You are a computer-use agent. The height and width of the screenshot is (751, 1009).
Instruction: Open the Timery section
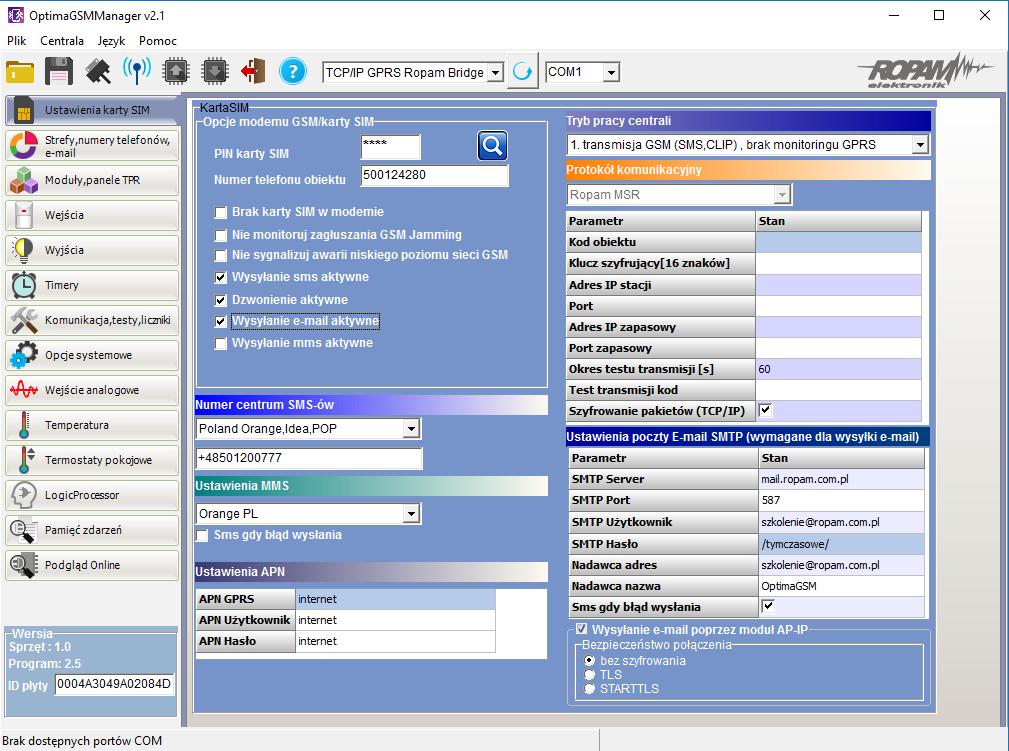(x=92, y=285)
